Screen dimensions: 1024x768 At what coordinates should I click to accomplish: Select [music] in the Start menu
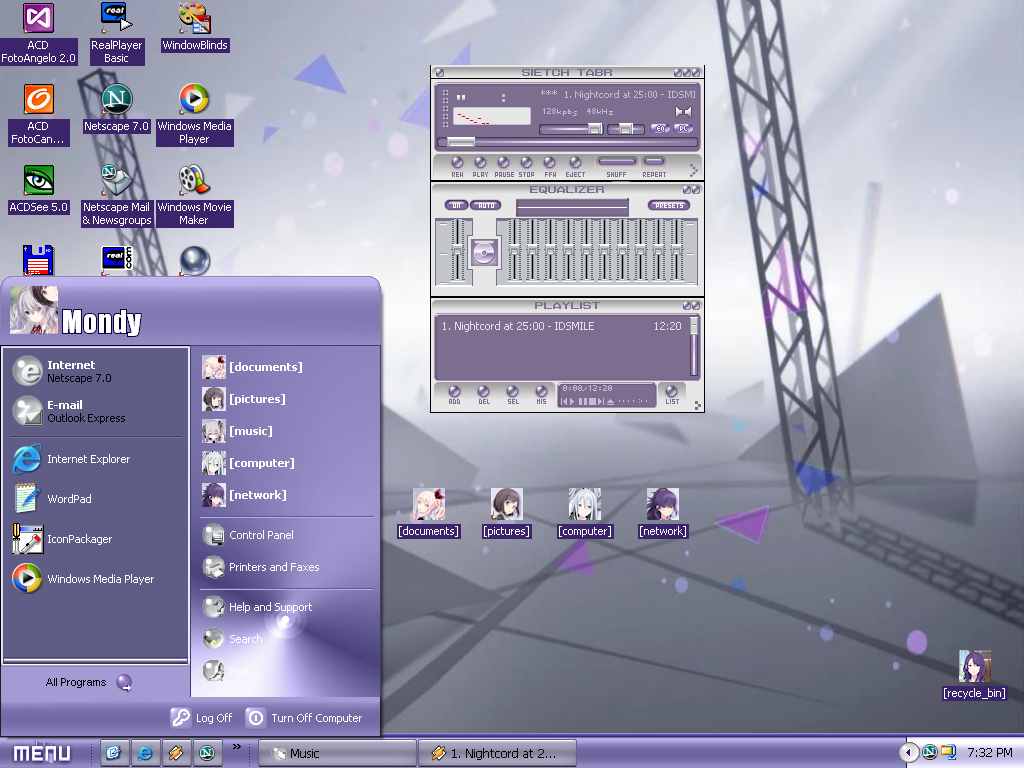coord(250,431)
